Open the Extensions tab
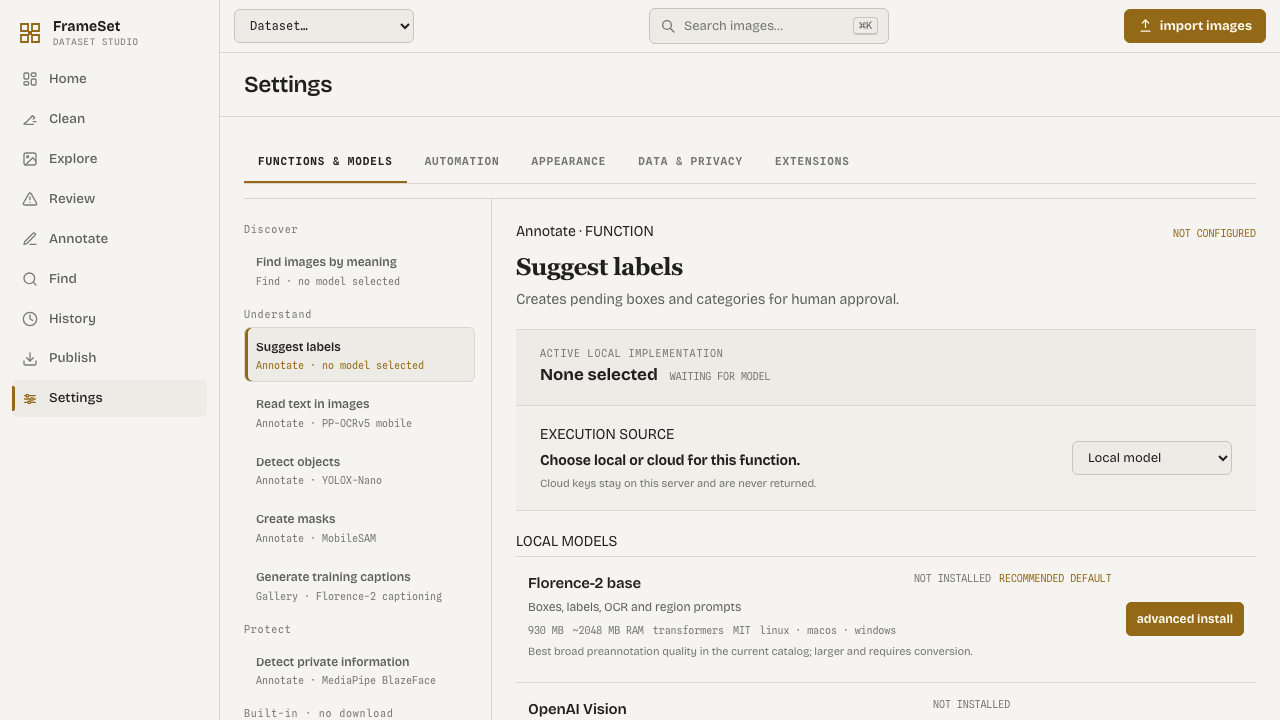Viewport: 1280px width, 720px height. (x=812, y=161)
